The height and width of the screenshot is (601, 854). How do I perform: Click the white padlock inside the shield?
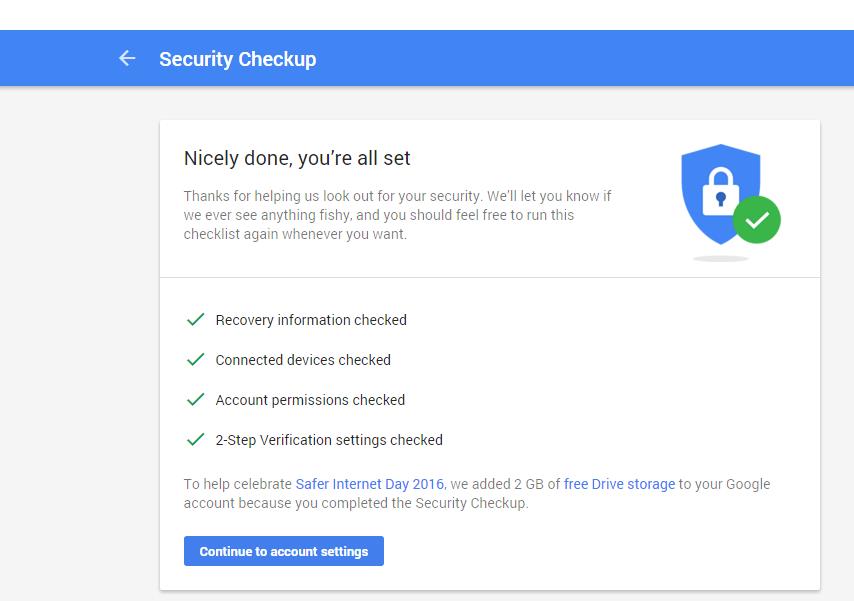coord(721,191)
